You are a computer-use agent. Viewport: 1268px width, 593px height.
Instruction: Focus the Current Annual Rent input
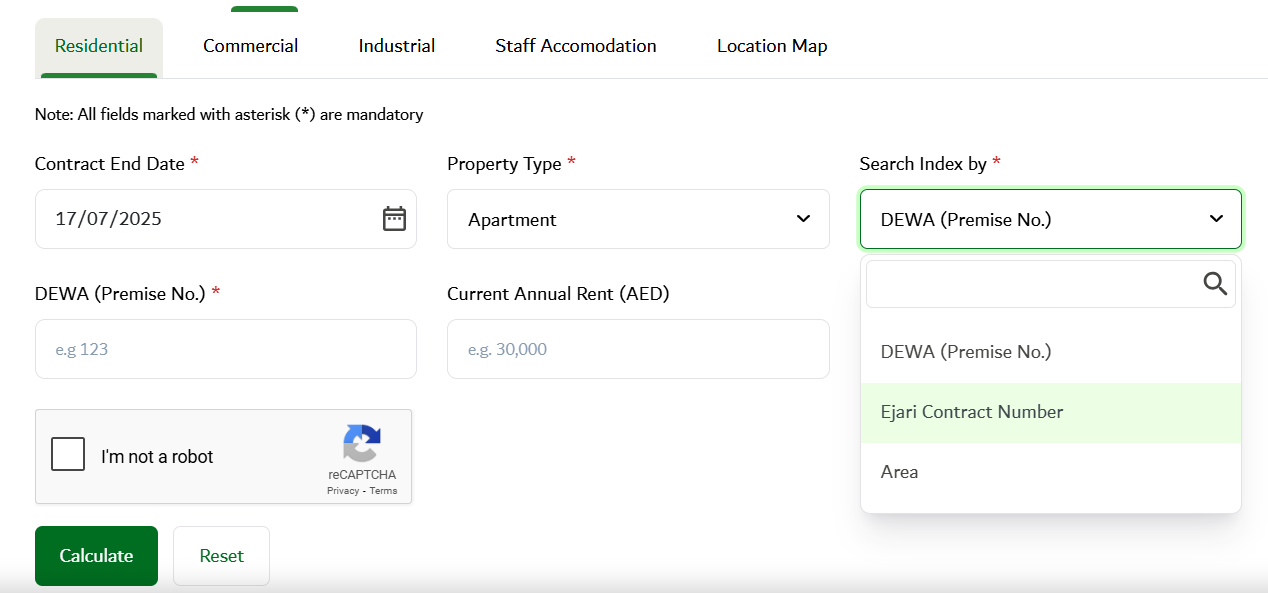tap(638, 349)
